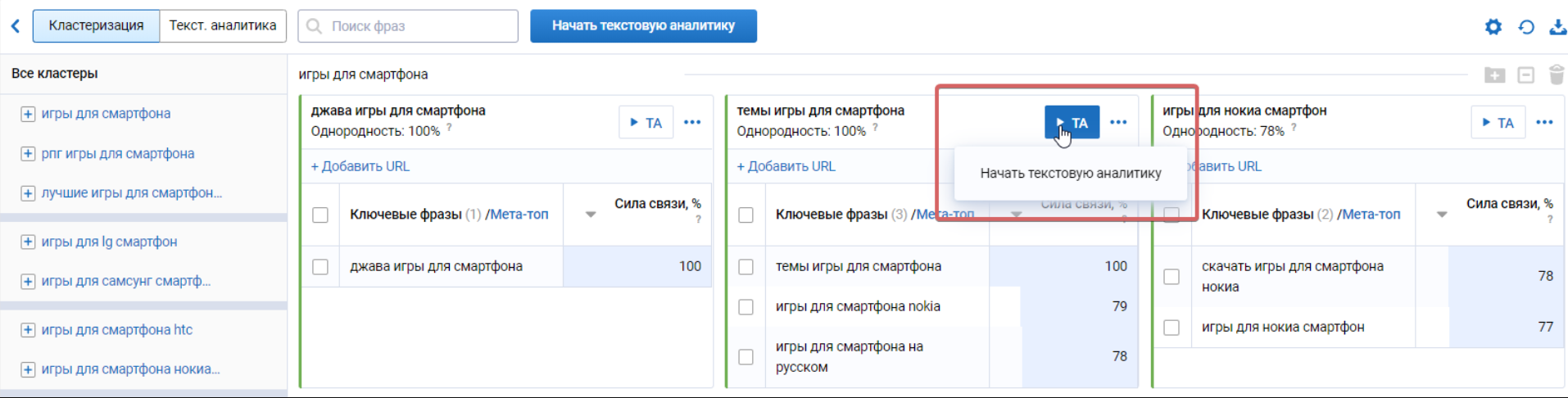
Task: Go back with the left arrow icon
Action: pyautogui.click(x=16, y=26)
